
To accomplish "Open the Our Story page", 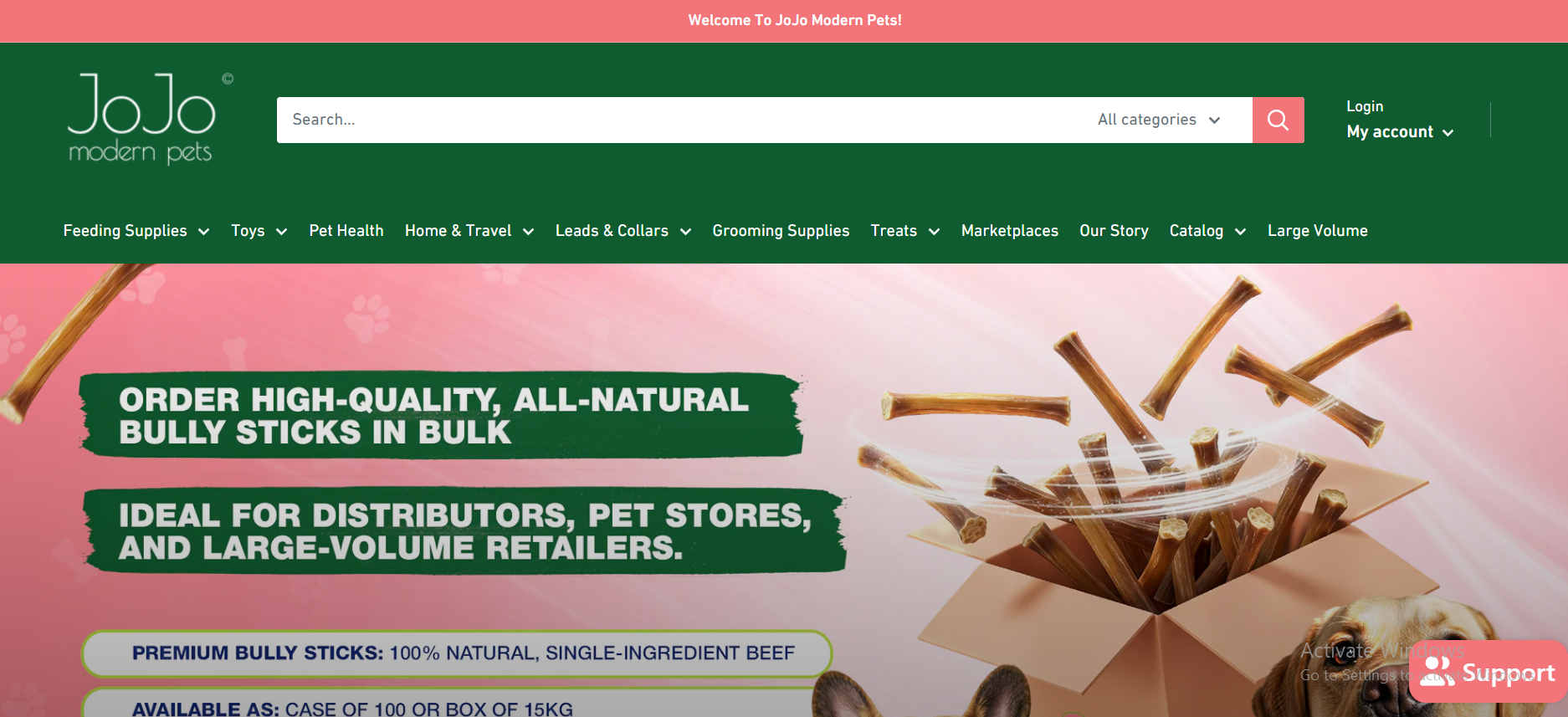I will tap(1114, 231).
